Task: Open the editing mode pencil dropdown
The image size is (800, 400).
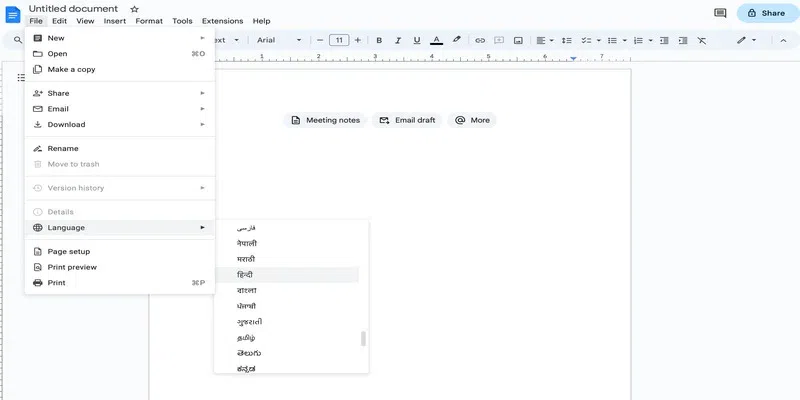Action: [746, 40]
